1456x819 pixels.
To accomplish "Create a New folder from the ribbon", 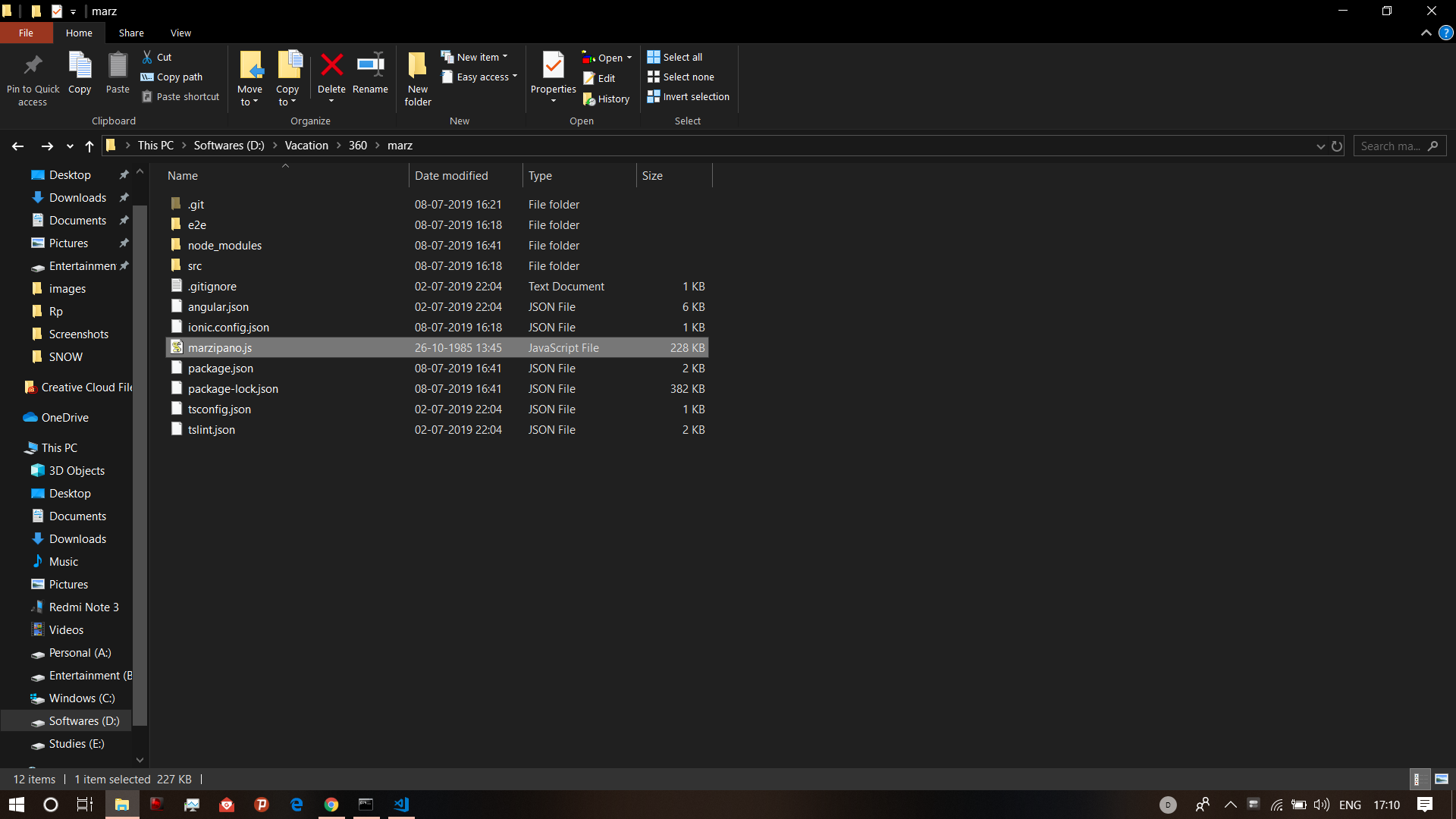I will (417, 76).
